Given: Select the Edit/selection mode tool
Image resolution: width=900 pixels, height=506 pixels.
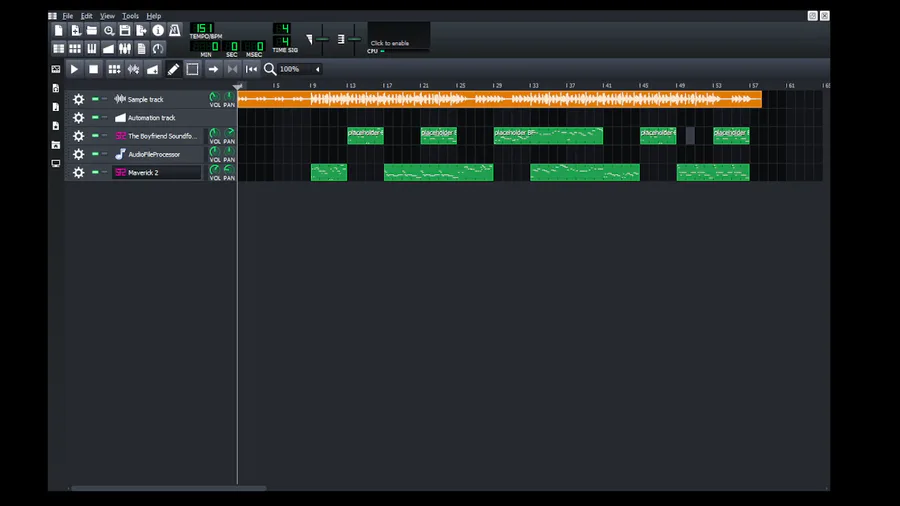Looking at the screenshot, I should (192, 69).
